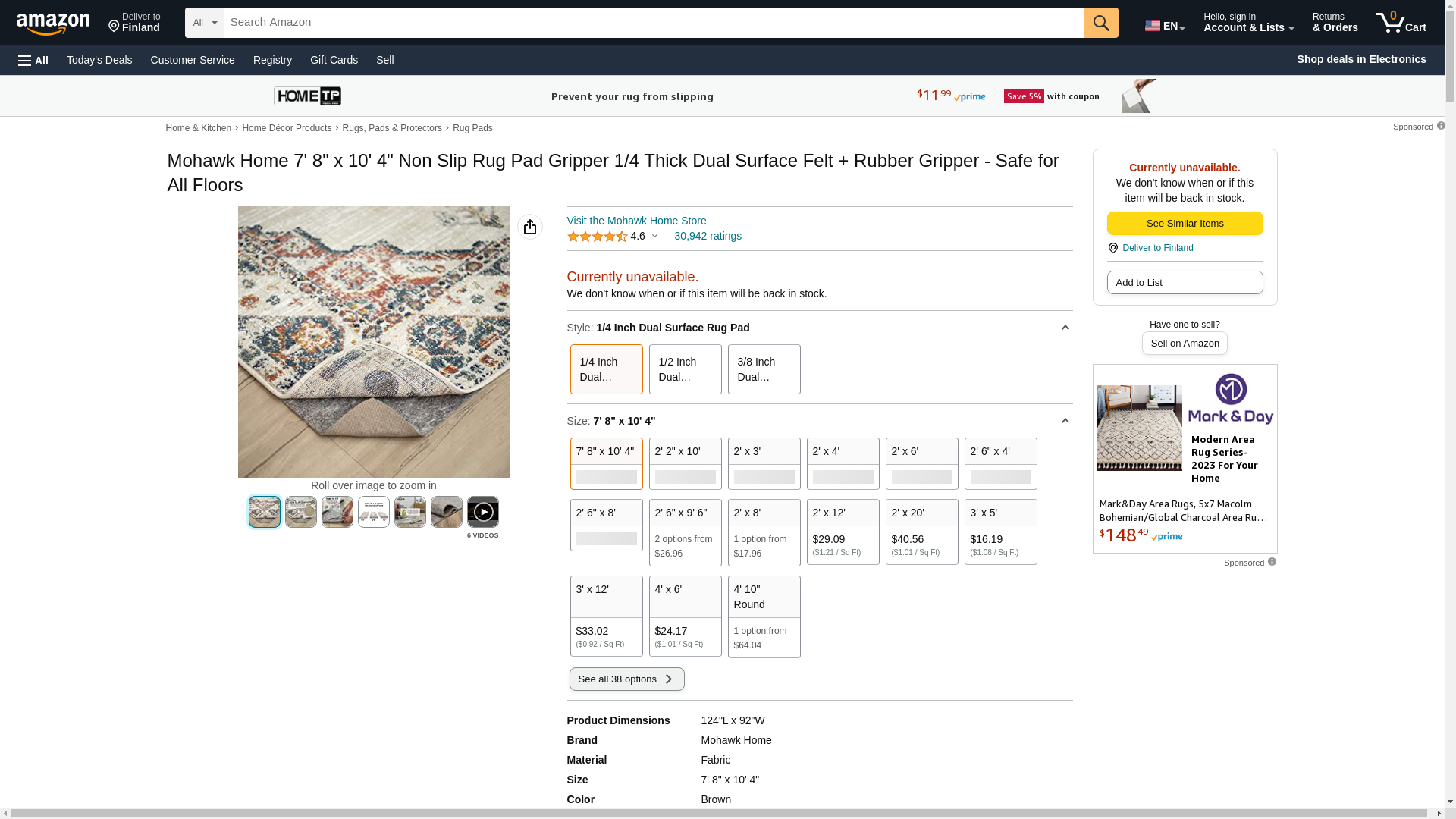Collapse the Style section chevron
Image resolution: width=1456 pixels, height=819 pixels.
(1065, 328)
